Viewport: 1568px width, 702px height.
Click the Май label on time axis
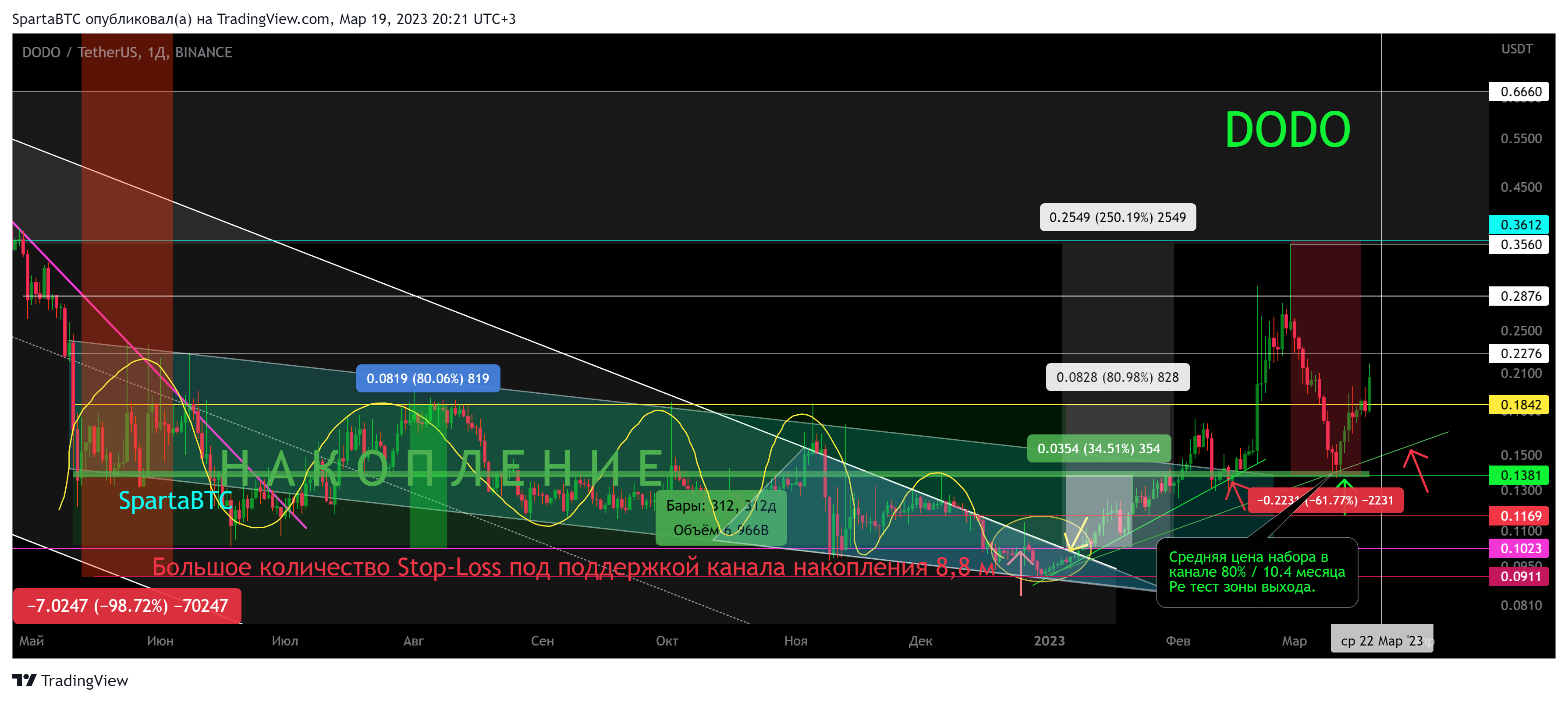tap(32, 641)
